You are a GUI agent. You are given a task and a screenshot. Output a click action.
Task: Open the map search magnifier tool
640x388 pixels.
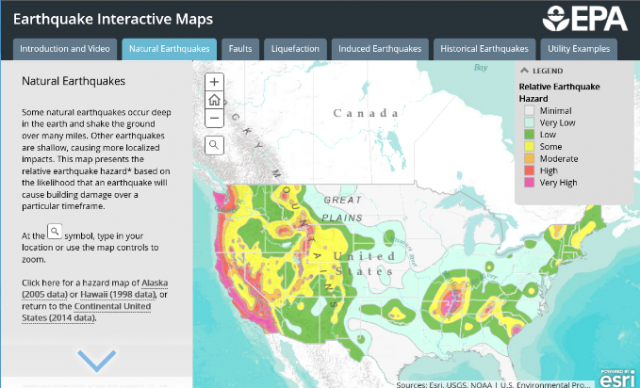point(214,145)
